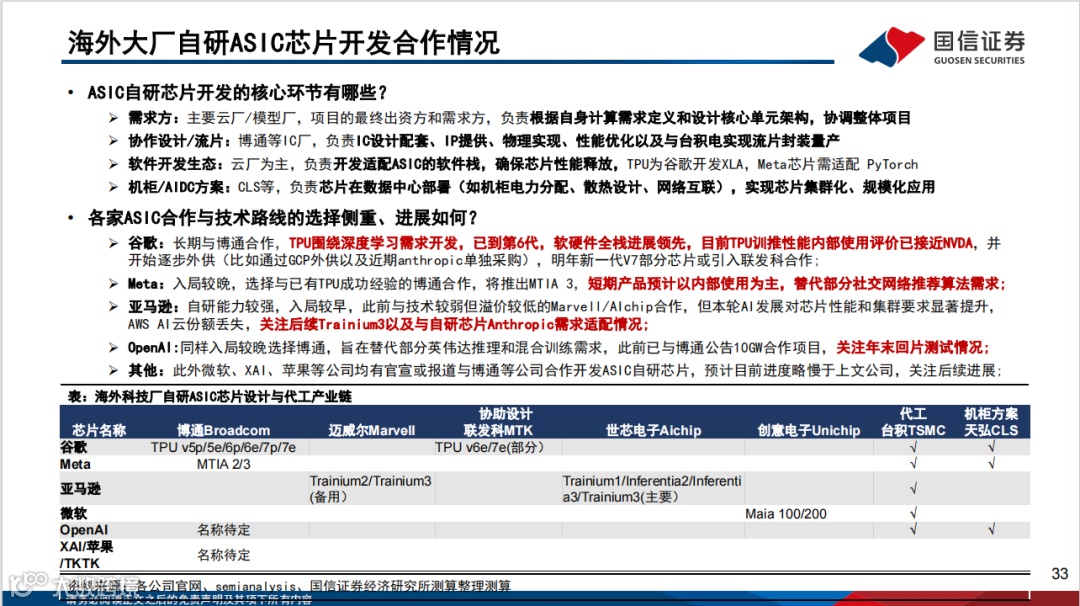Click the 亚马逊 row label in the table
The width and height of the screenshot is (1080, 606).
(x=81, y=489)
